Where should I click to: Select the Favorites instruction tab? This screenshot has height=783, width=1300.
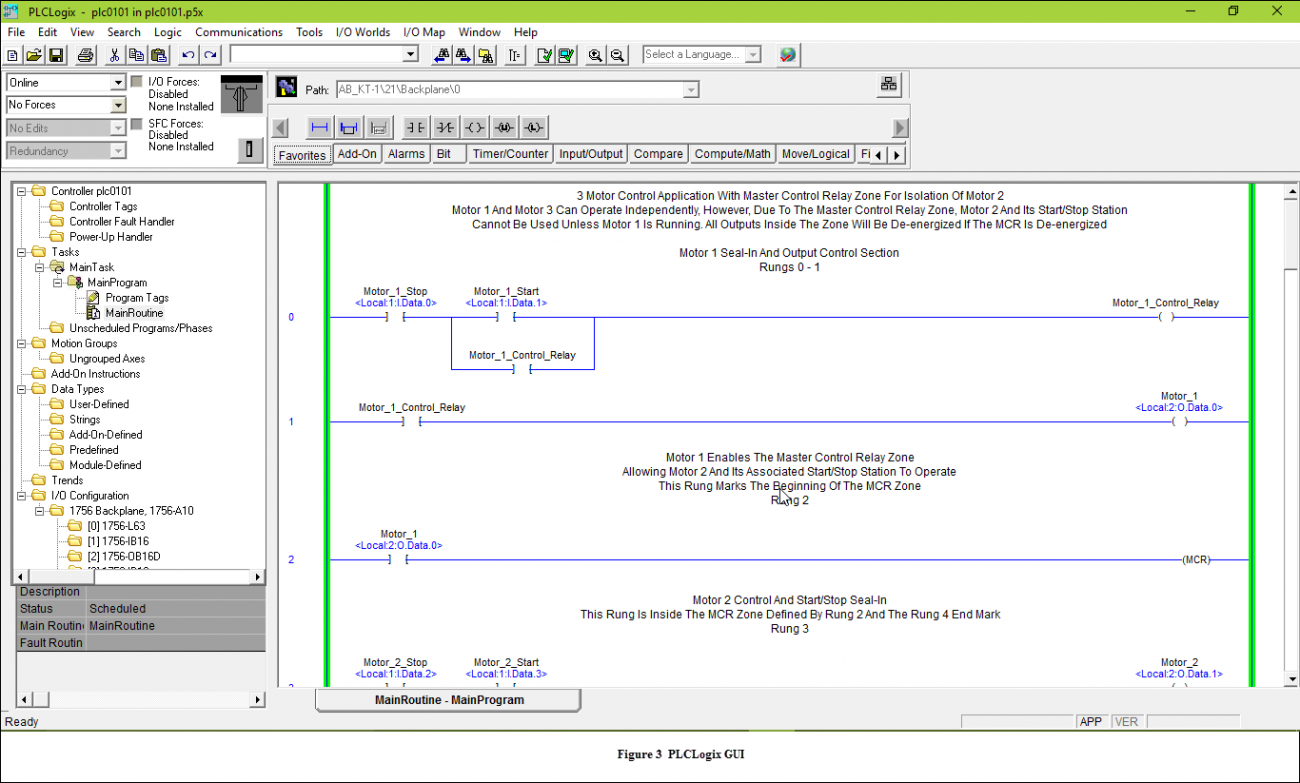pos(302,155)
